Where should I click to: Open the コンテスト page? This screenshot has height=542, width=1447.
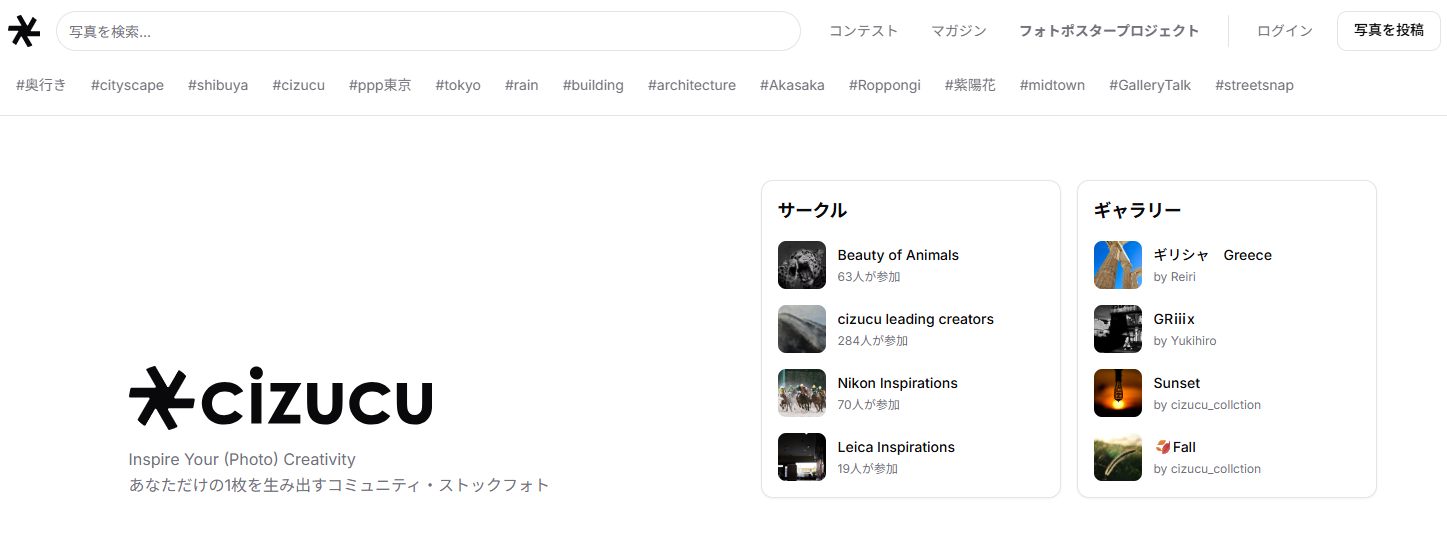(864, 31)
